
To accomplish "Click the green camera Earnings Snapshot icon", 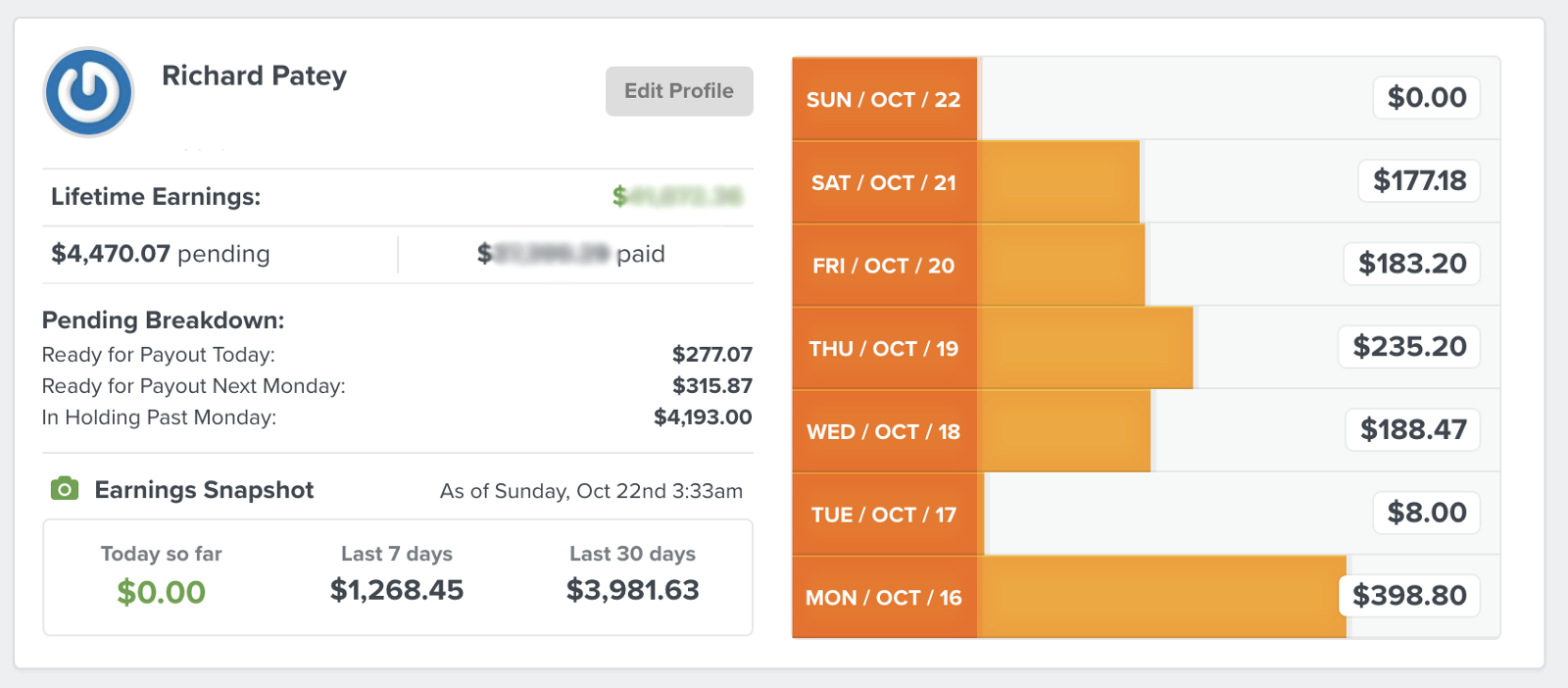I will 65,488.
